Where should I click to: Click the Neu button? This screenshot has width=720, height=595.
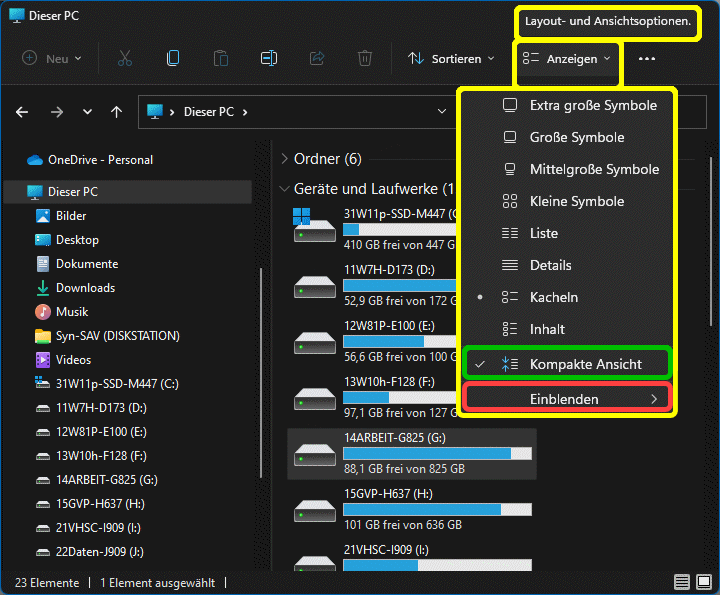click(x=52, y=59)
